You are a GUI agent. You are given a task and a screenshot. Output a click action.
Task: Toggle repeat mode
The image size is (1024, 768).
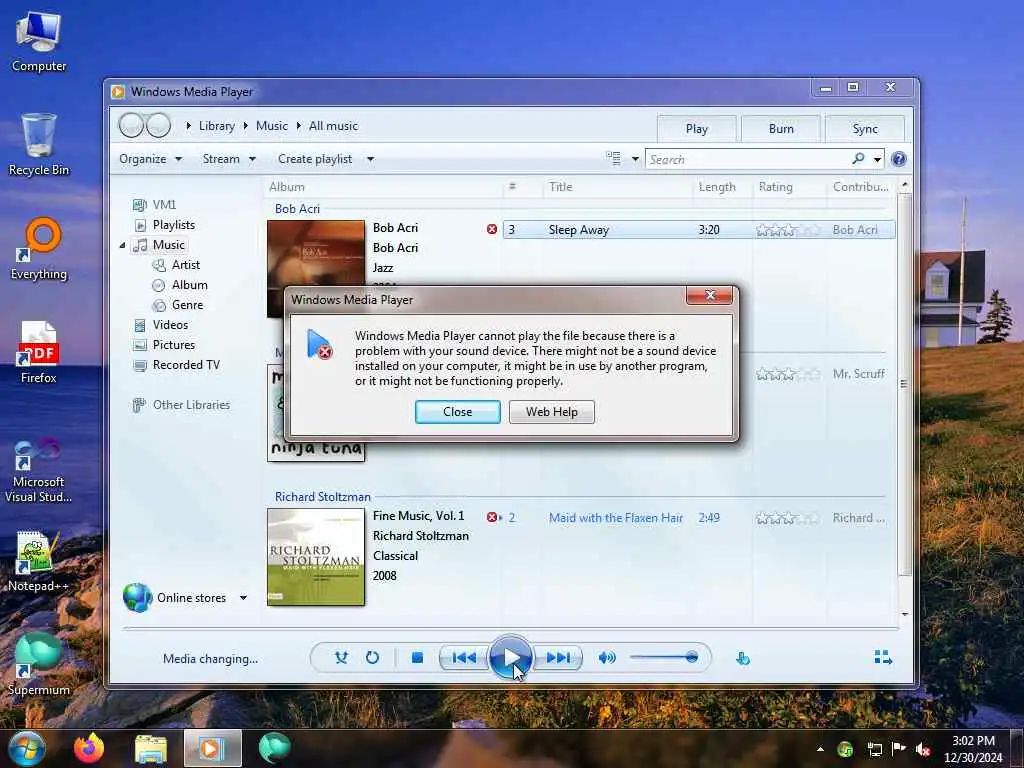372,658
